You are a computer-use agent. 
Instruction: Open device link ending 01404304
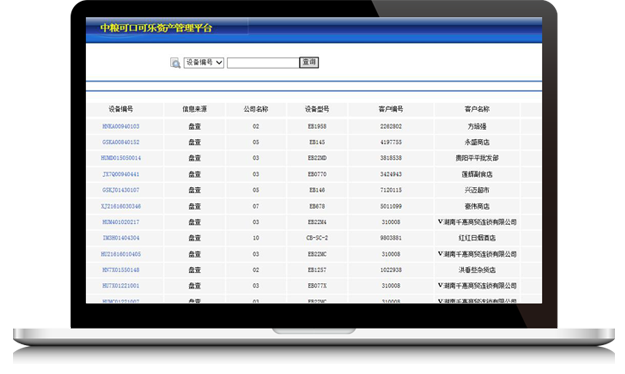[x=121, y=238]
